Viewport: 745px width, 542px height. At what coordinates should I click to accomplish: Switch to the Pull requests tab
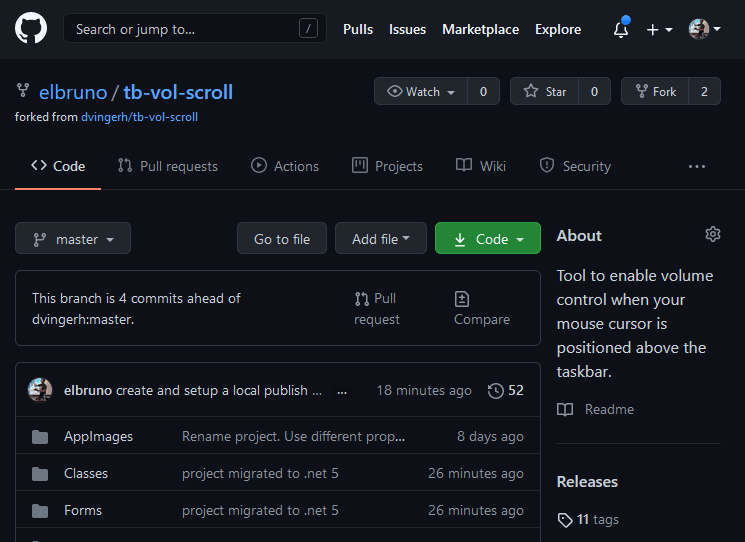[167, 166]
